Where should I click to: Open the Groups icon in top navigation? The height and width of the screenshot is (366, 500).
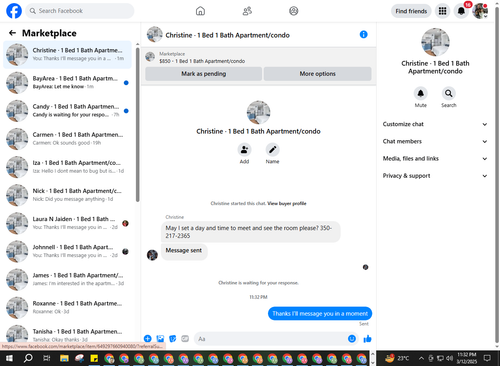click(x=294, y=11)
